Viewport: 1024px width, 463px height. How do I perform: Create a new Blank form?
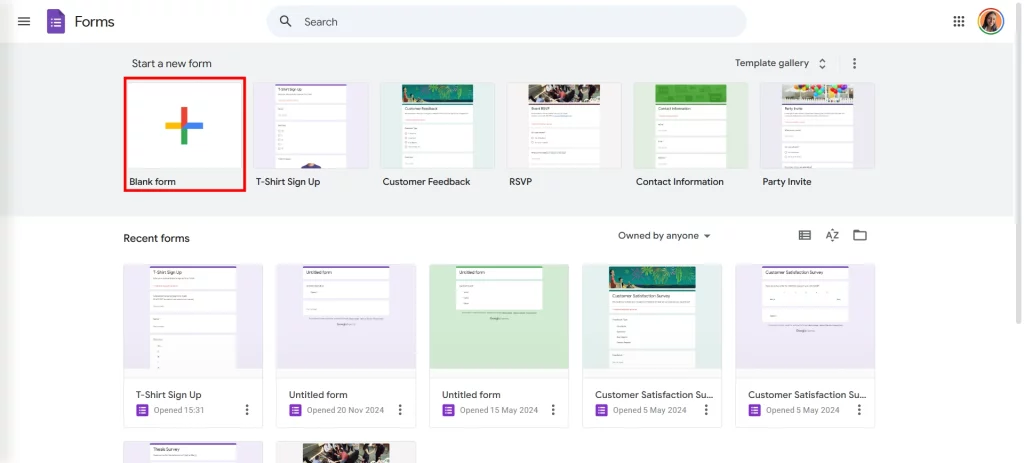(x=184, y=126)
